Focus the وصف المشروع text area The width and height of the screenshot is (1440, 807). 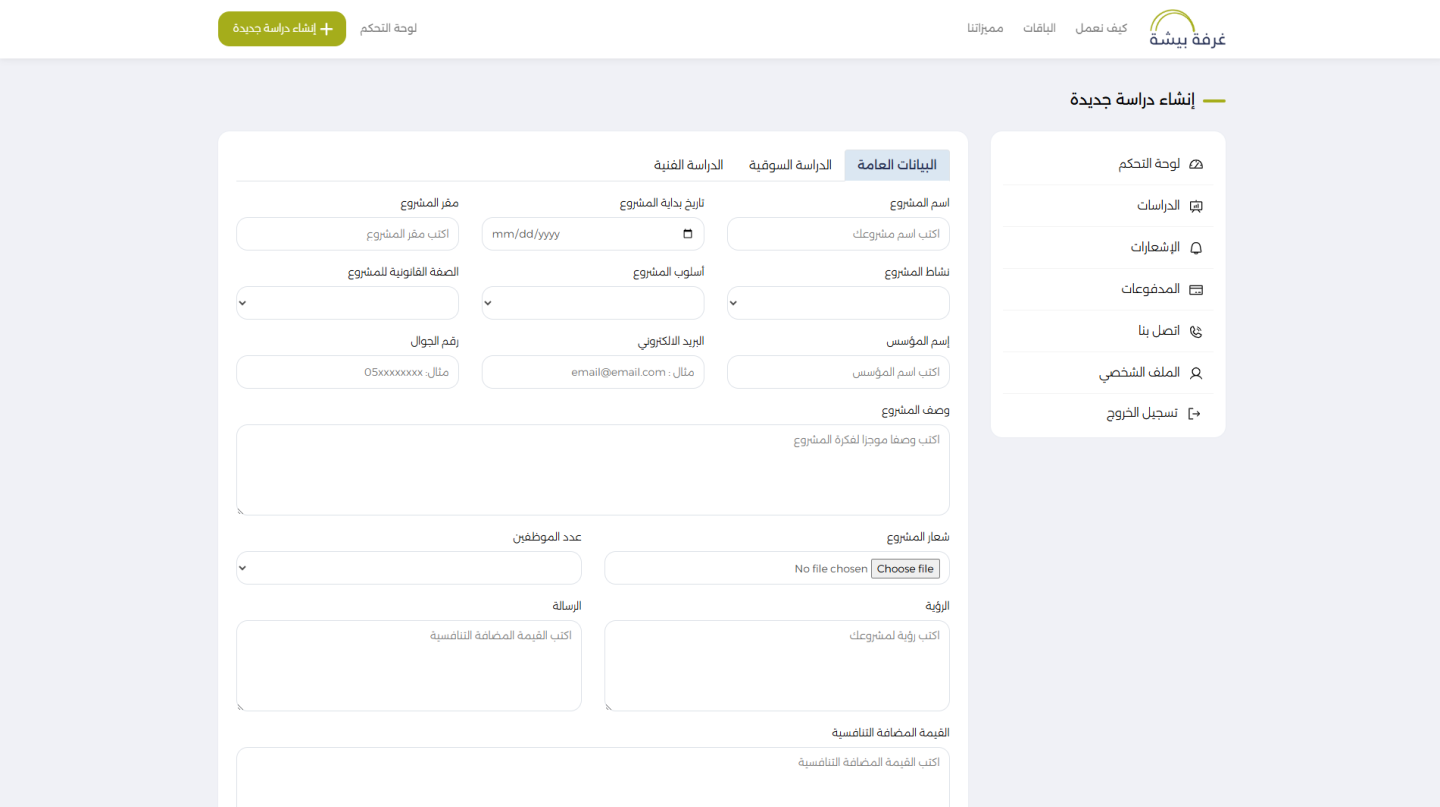[592, 470]
